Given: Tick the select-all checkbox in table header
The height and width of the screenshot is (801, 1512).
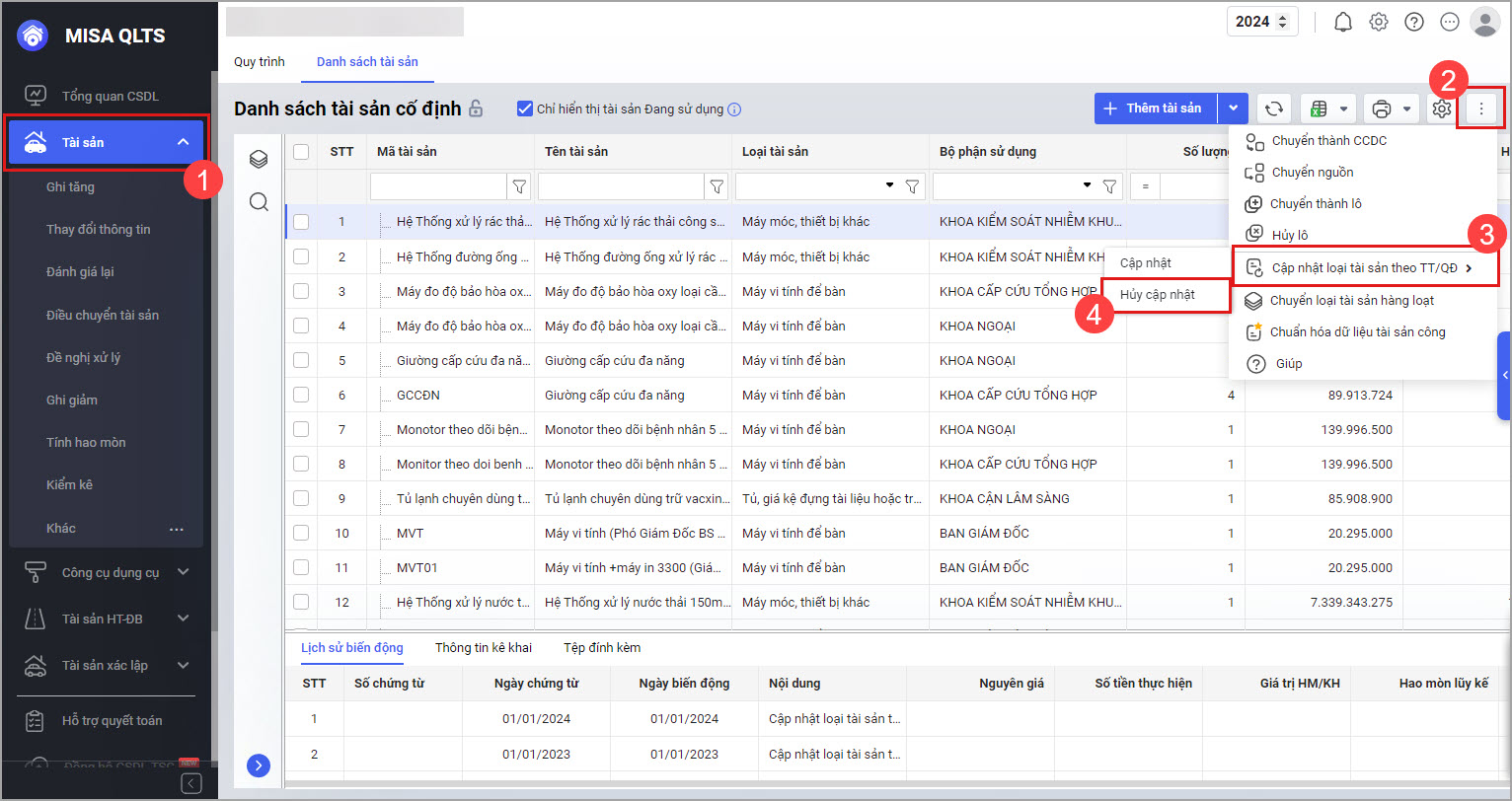Looking at the screenshot, I should click(301, 152).
